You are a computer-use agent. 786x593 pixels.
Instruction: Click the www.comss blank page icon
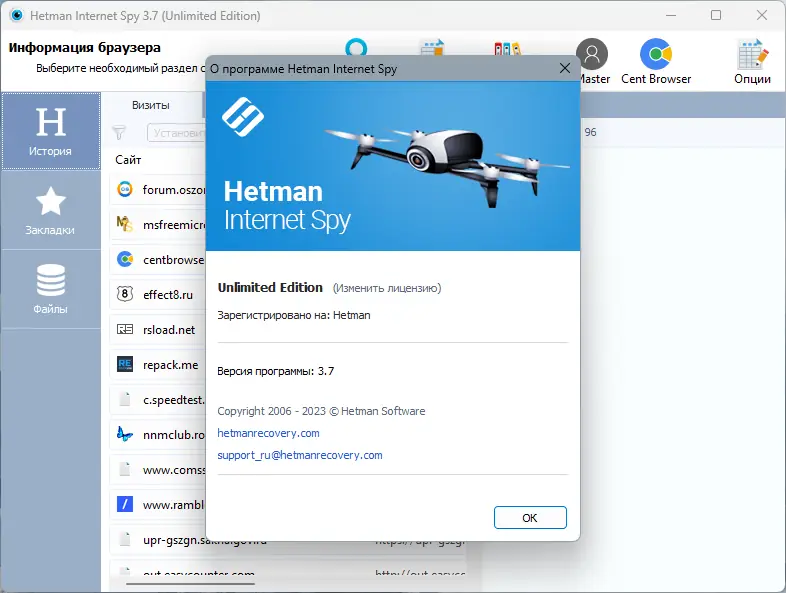[125, 469]
